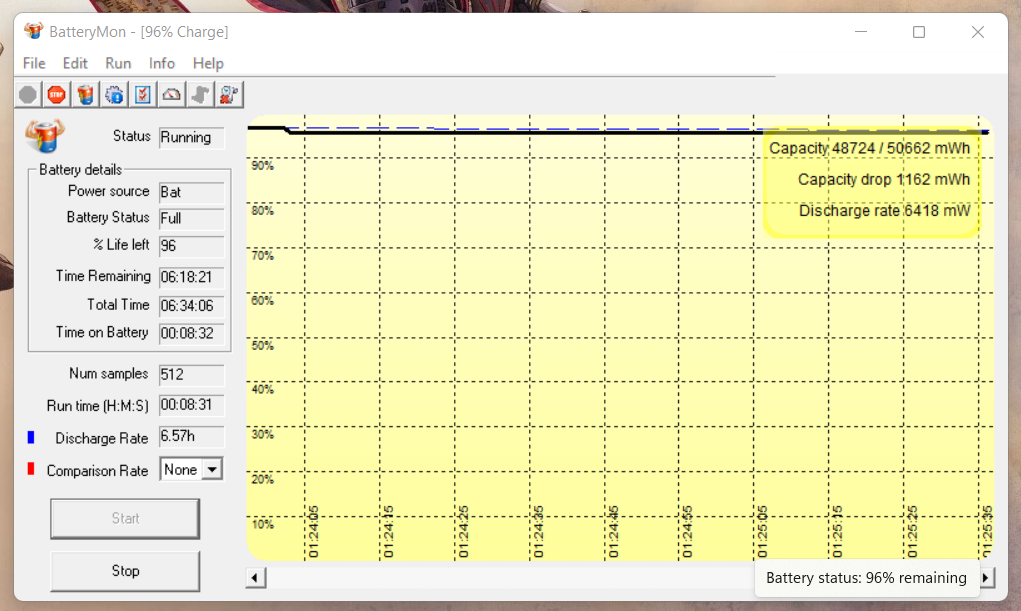Click the 10% axis label on chart
The image size is (1021, 611).
pyautogui.click(x=262, y=524)
